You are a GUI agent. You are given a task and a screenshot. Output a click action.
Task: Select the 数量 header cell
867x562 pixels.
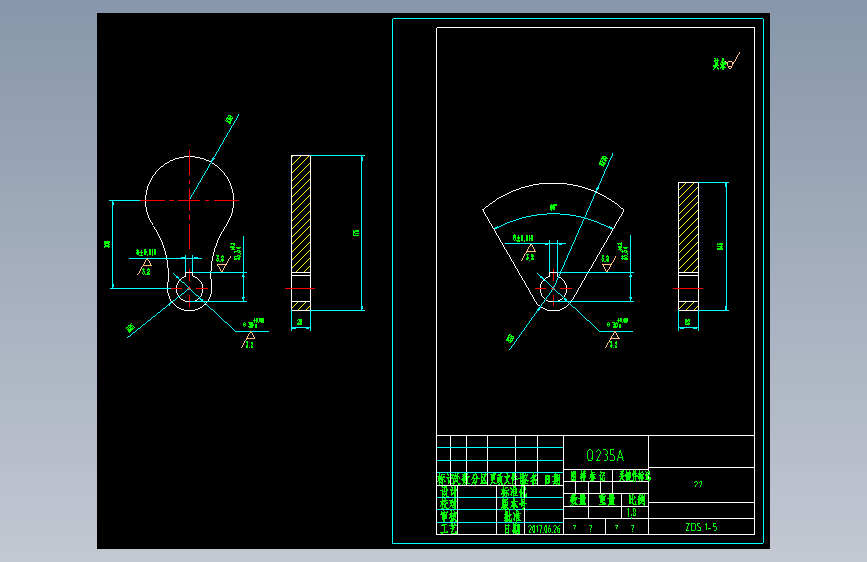coord(578,499)
